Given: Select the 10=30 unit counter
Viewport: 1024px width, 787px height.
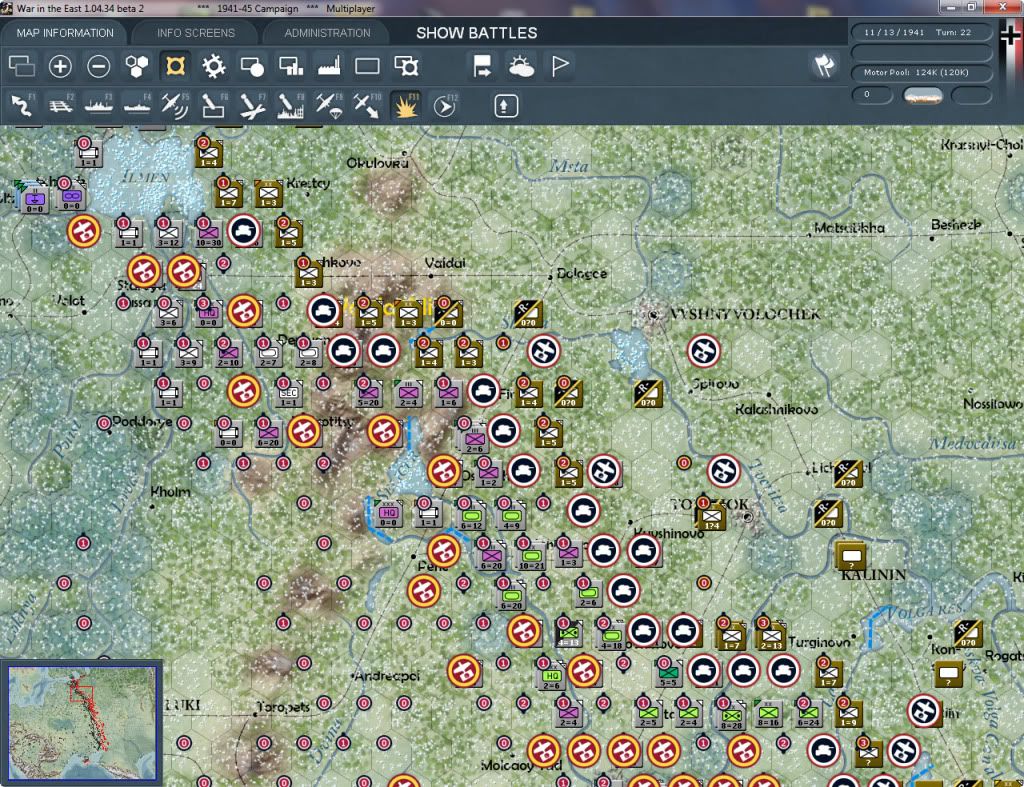Looking at the screenshot, I should tap(208, 234).
